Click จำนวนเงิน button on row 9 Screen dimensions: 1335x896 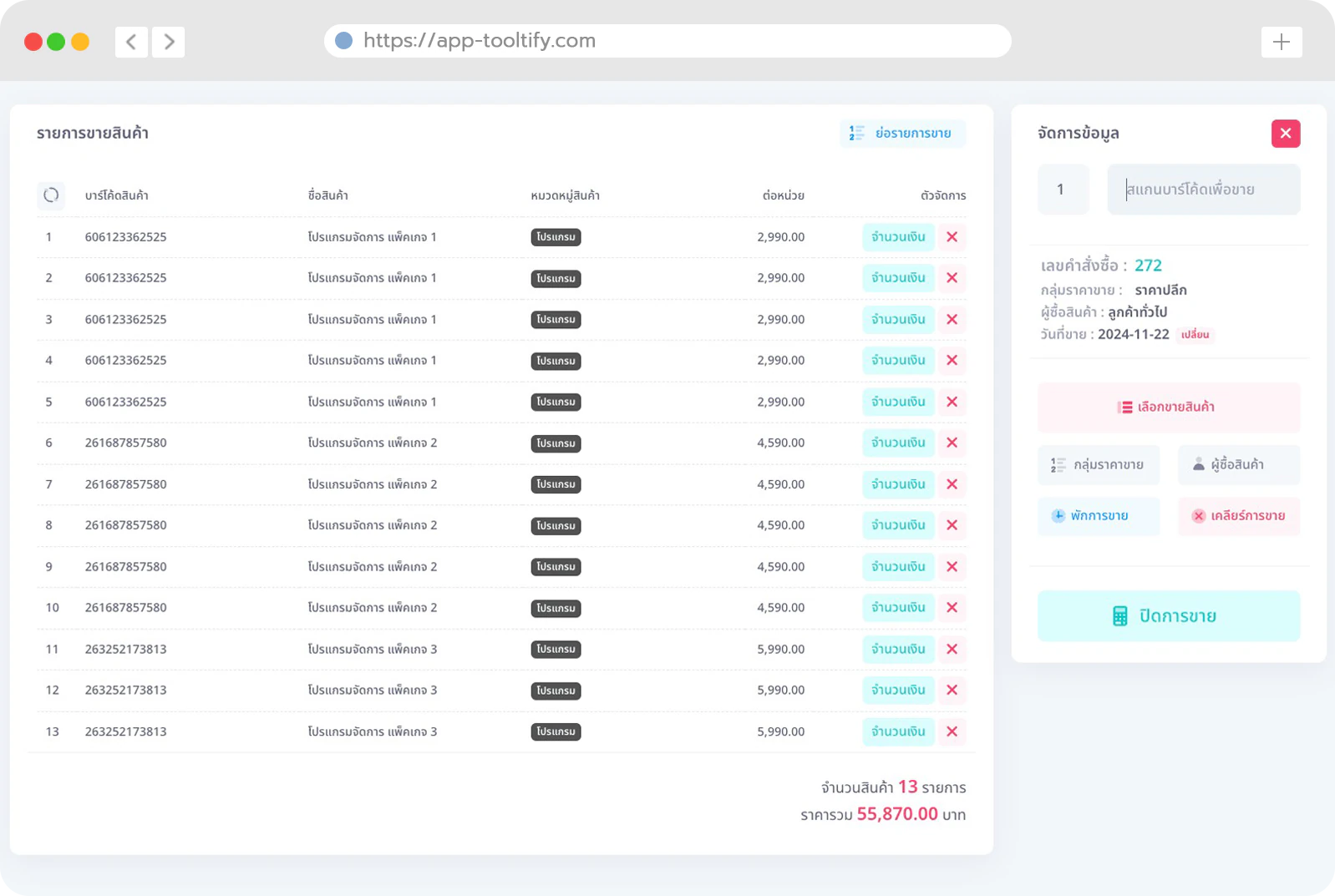[898, 567]
